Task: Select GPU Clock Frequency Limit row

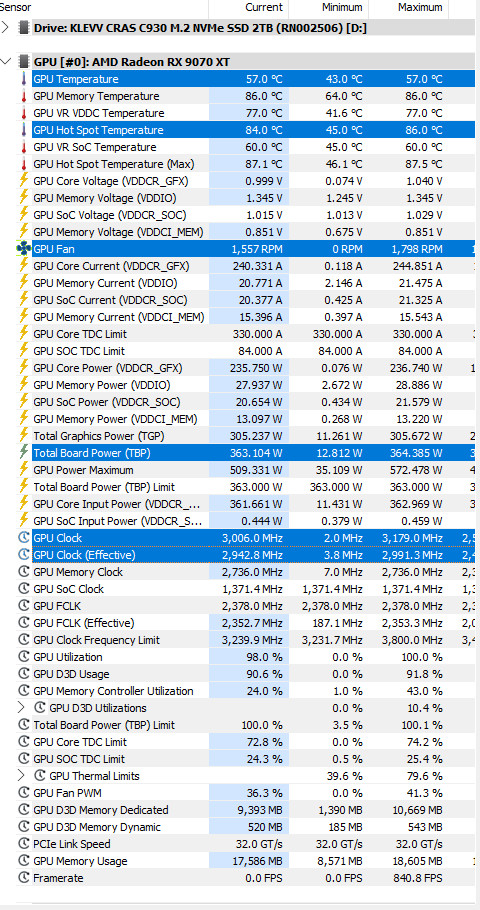Action: point(253,640)
